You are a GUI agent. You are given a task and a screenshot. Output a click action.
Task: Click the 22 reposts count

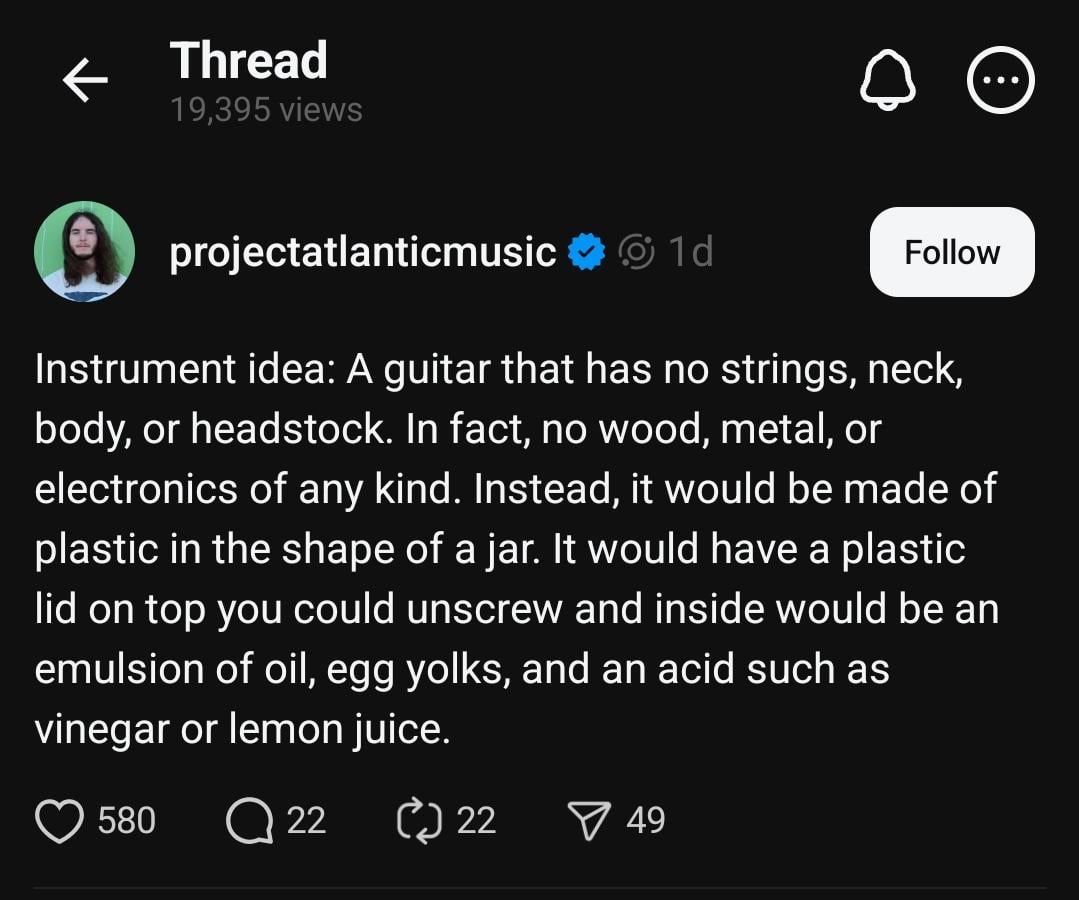pos(476,821)
